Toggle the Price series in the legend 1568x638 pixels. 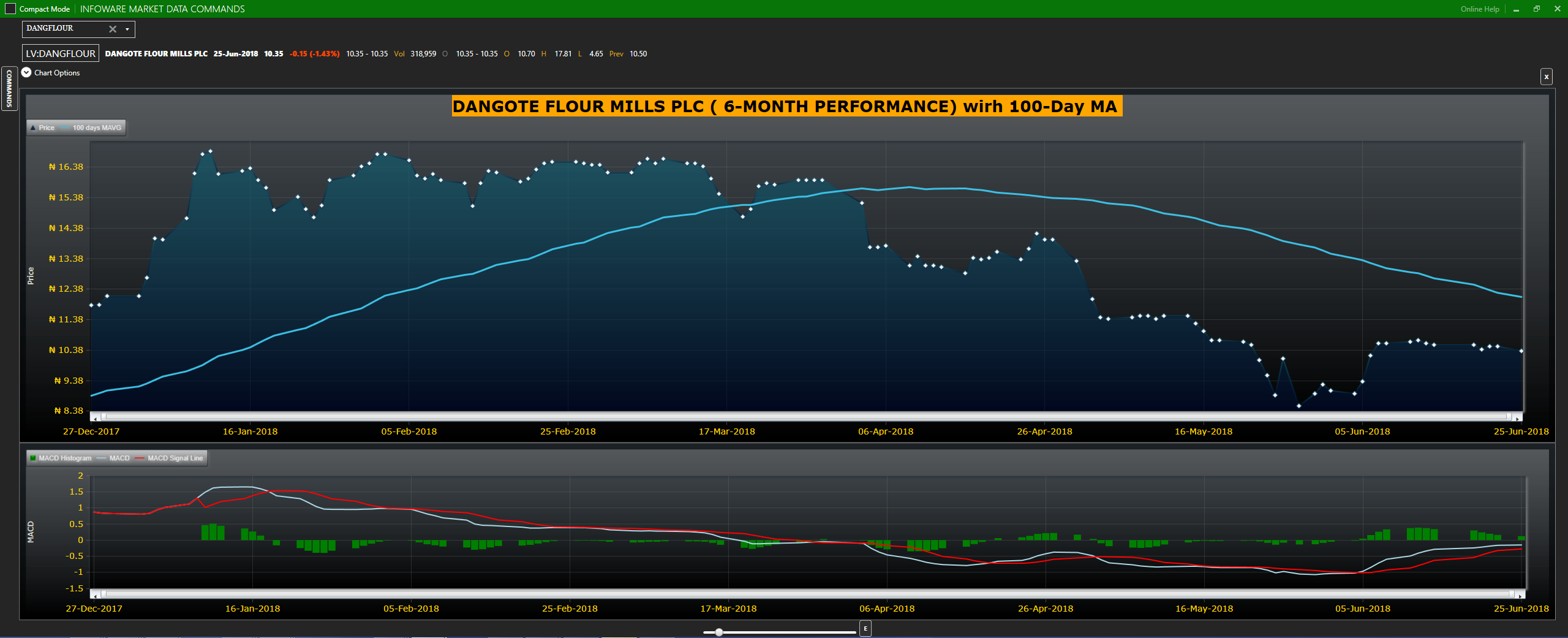pyautogui.click(x=42, y=127)
